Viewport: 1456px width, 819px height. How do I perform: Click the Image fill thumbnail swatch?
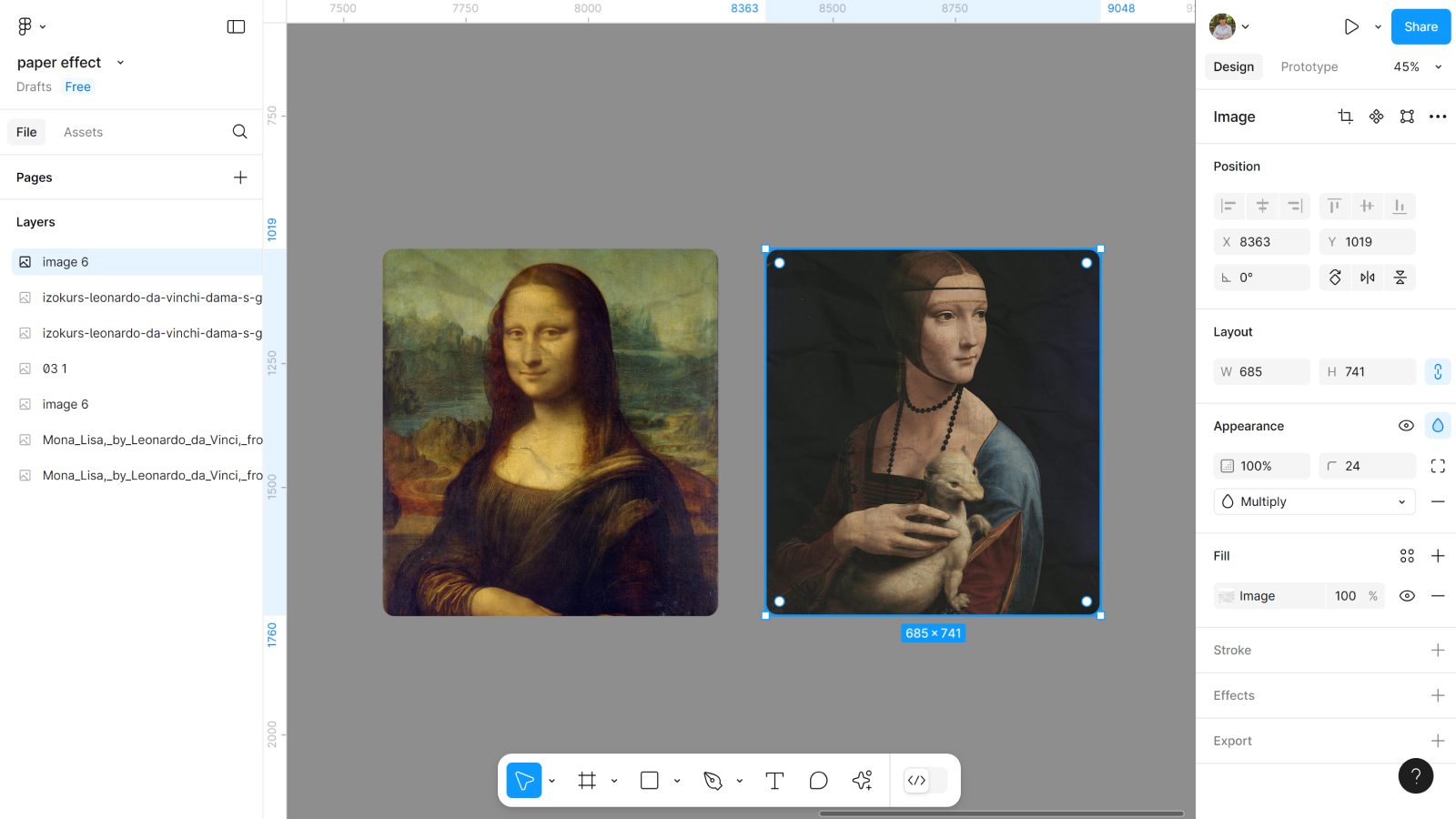(x=1227, y=596)
